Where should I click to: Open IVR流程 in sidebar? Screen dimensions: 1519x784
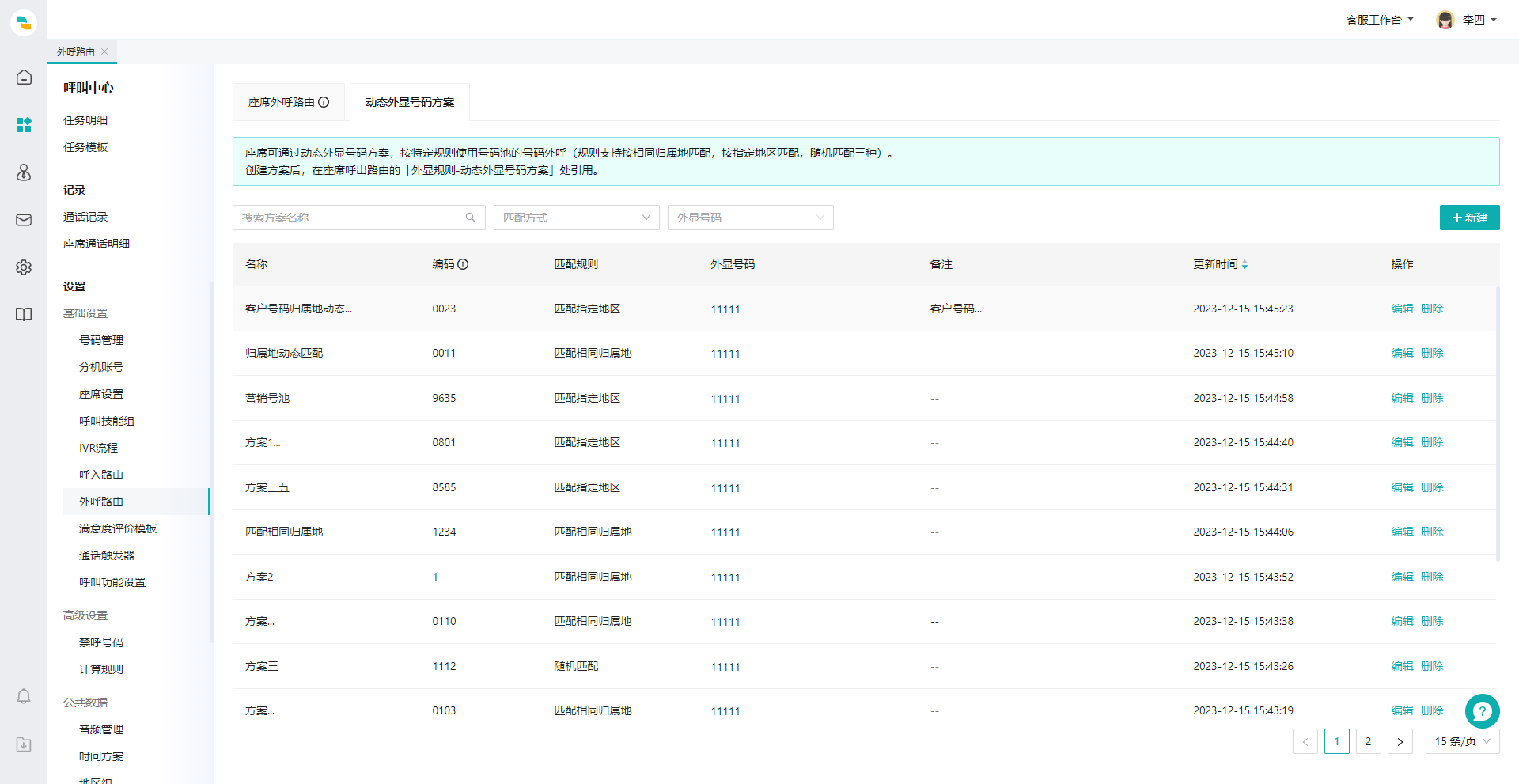tap(98, 448)
